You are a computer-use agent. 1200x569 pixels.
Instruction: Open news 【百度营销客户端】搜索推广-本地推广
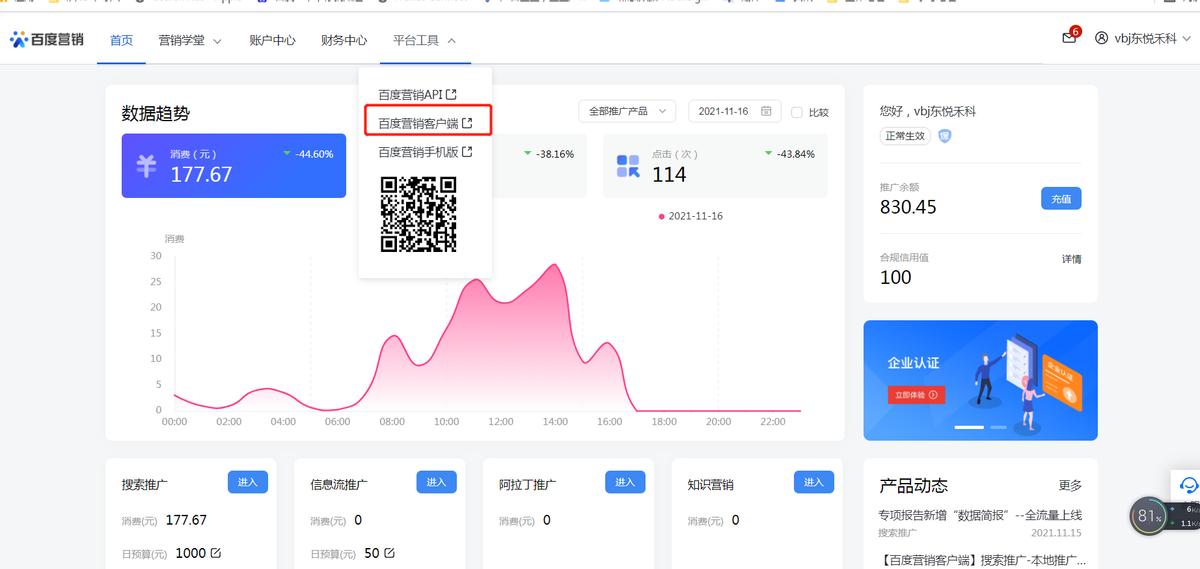(x=982, y=559)
